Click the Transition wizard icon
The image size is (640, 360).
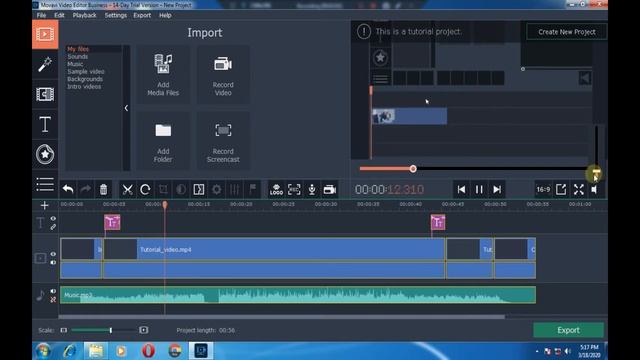pyautogui.click(x=199, y=189)
